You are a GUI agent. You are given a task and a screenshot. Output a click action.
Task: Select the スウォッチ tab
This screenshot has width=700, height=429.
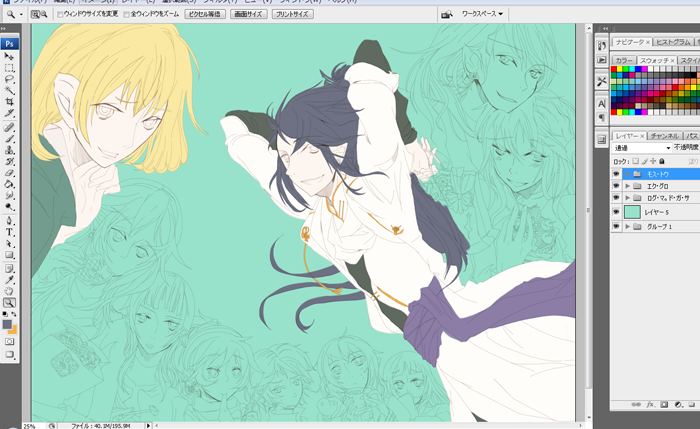coord(657,60)
